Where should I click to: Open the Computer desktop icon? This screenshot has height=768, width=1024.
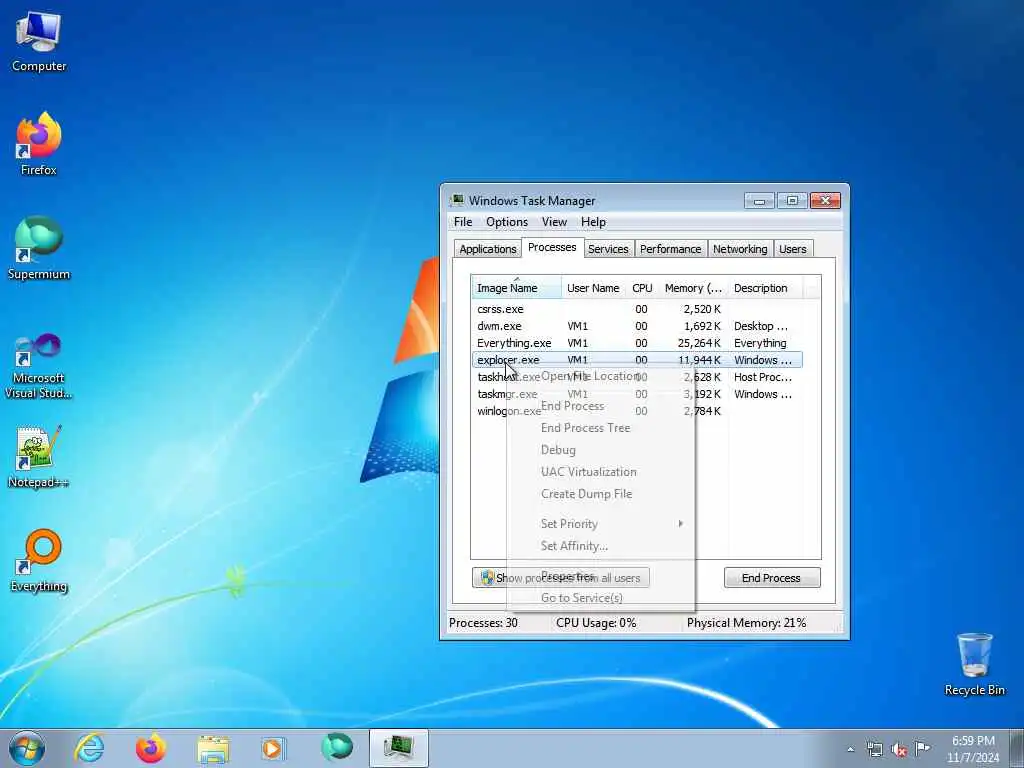coord(39,40)
